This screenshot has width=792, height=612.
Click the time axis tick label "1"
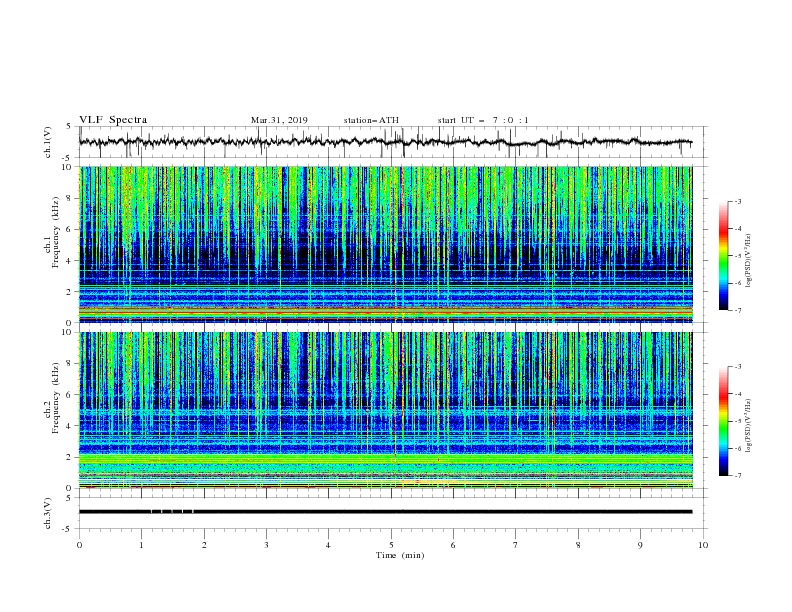coord(141,545)
